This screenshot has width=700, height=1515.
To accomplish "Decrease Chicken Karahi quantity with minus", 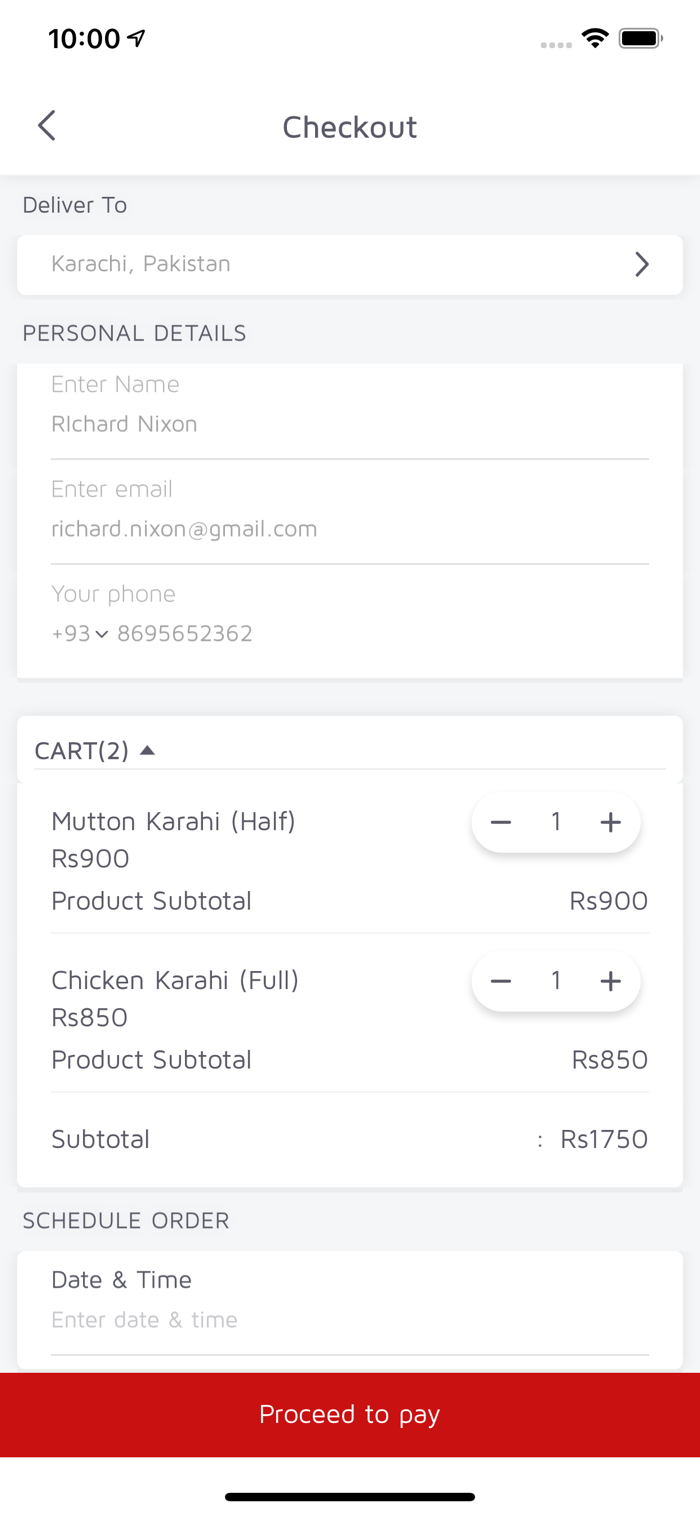I will [501, 981].
